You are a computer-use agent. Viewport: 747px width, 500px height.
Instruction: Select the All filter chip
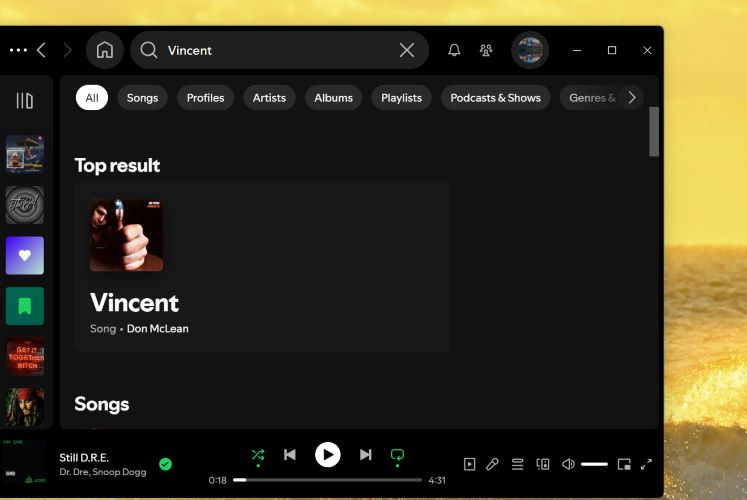pos(91,98)
